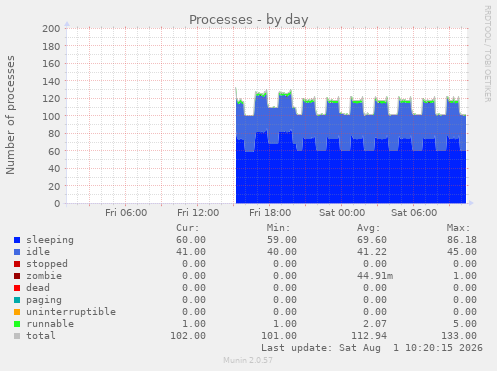Screen dimensions: 497x371
Task: Click the 'Max:' column header
Action: point(459,228)
